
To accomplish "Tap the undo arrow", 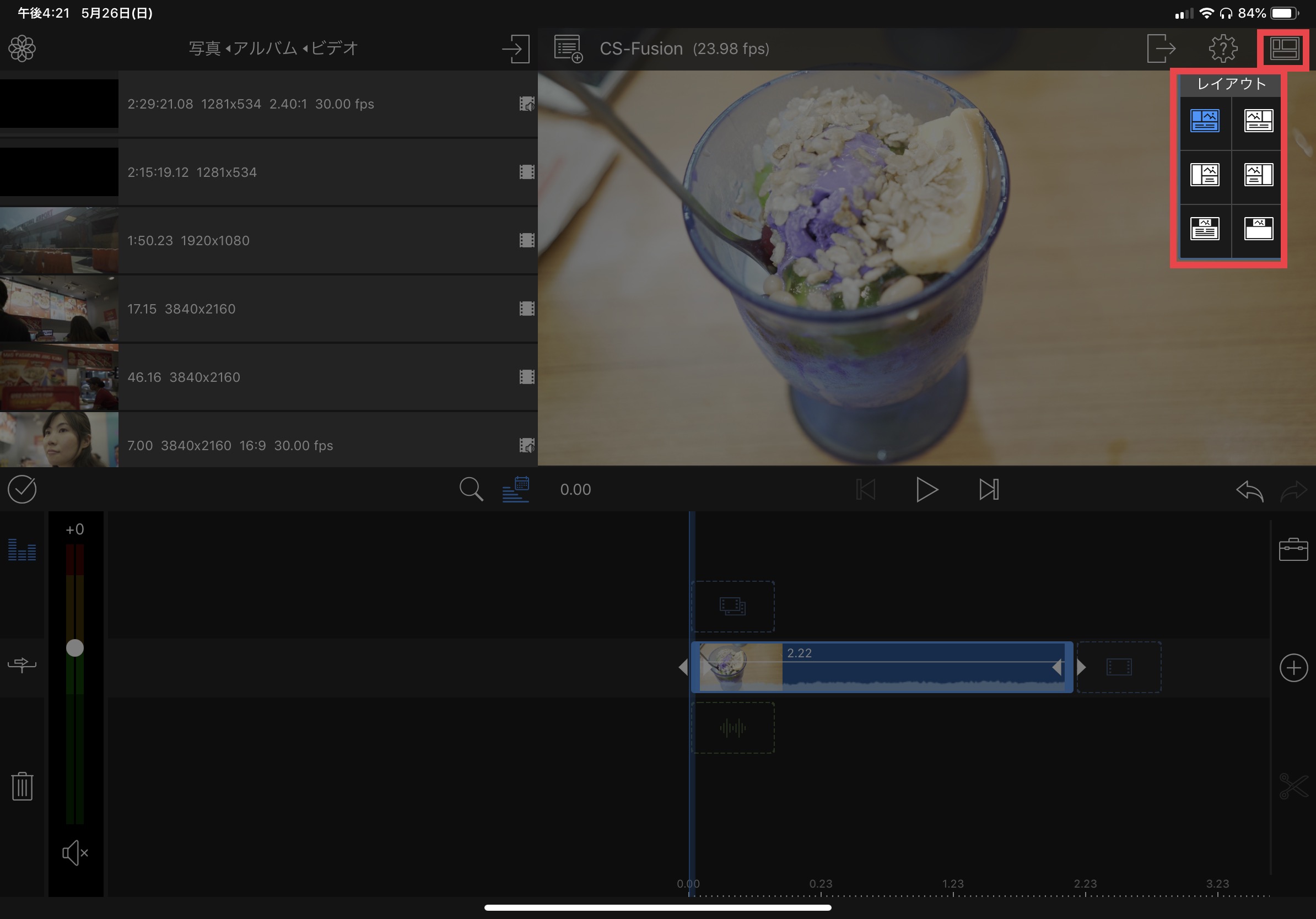I will 1249,490.
